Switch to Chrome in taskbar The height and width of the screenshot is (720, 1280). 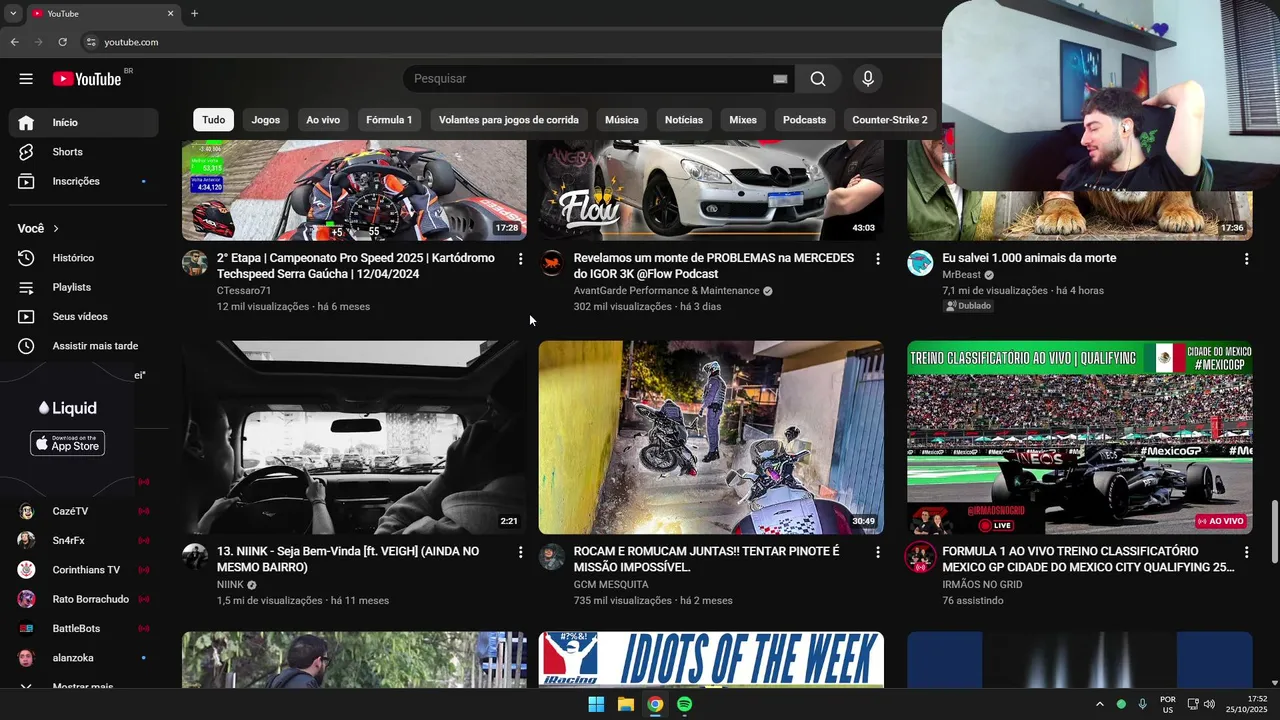(654, 704)
